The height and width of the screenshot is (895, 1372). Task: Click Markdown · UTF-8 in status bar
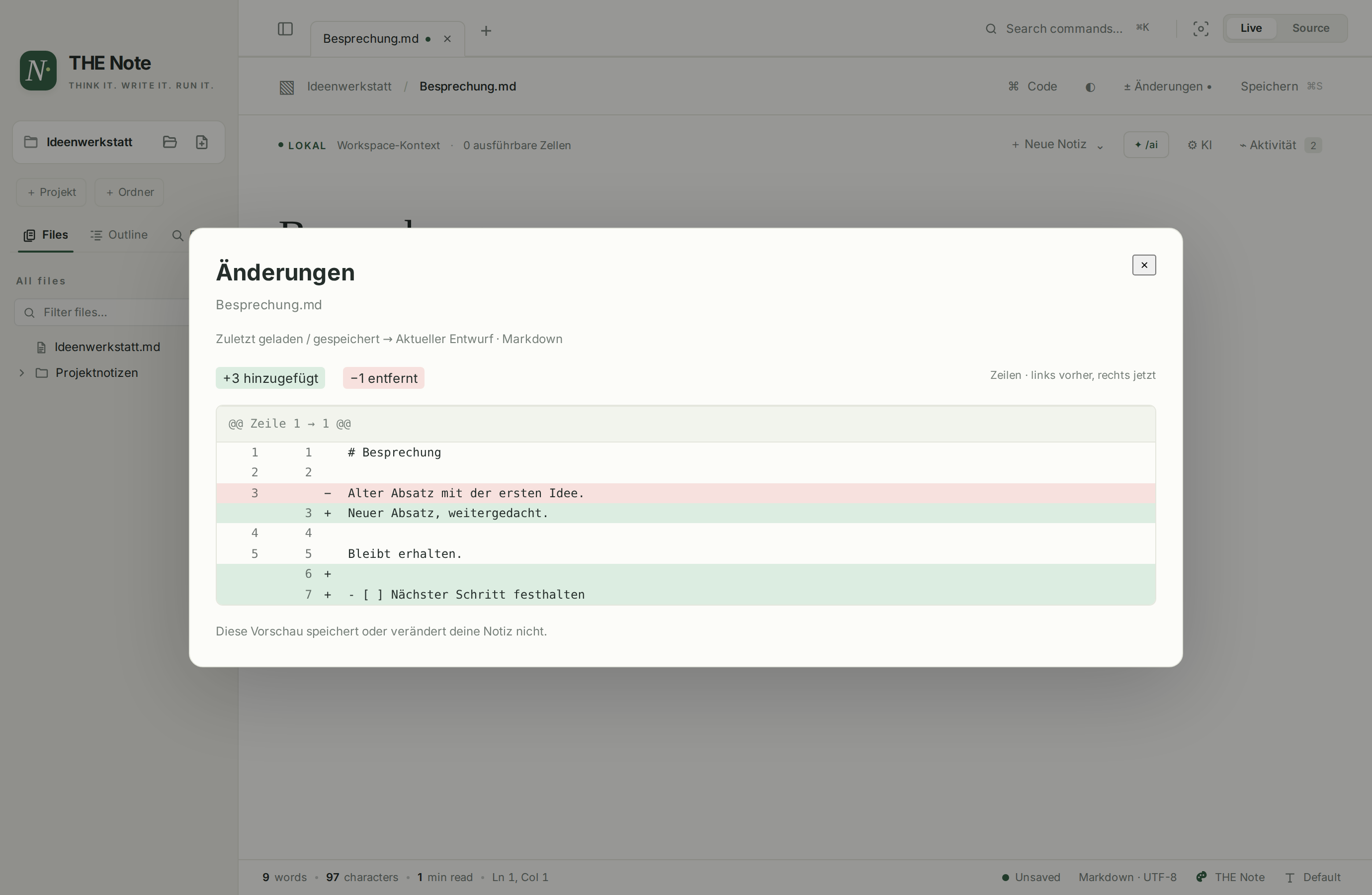(1127, 877)
